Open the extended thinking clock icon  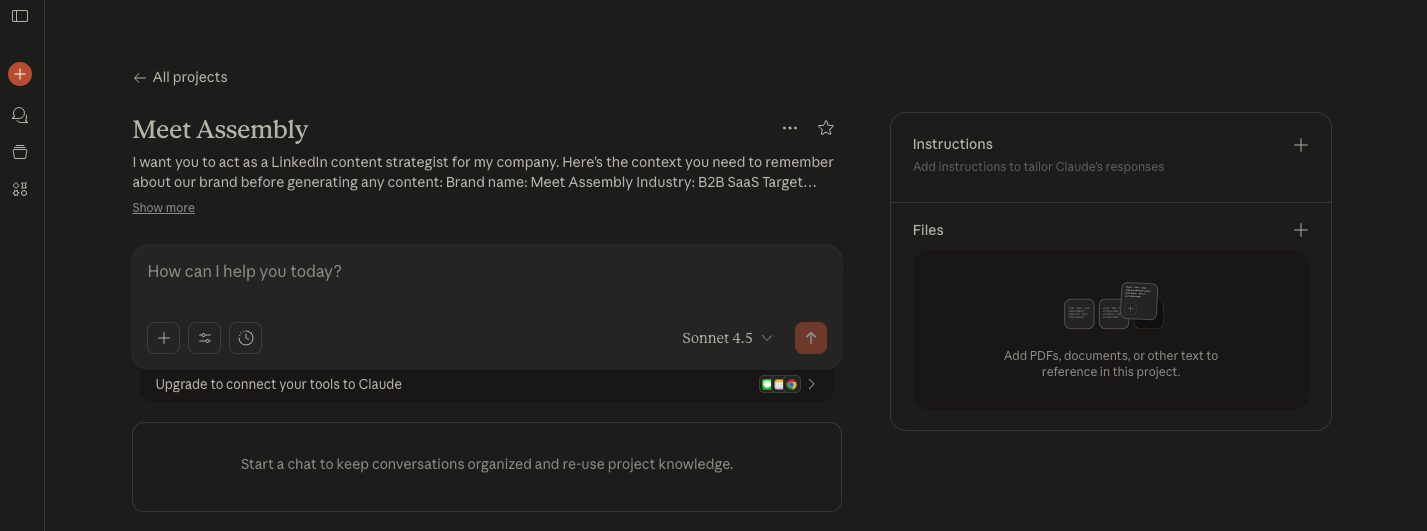pyautogui.click(x=246, y=338)
